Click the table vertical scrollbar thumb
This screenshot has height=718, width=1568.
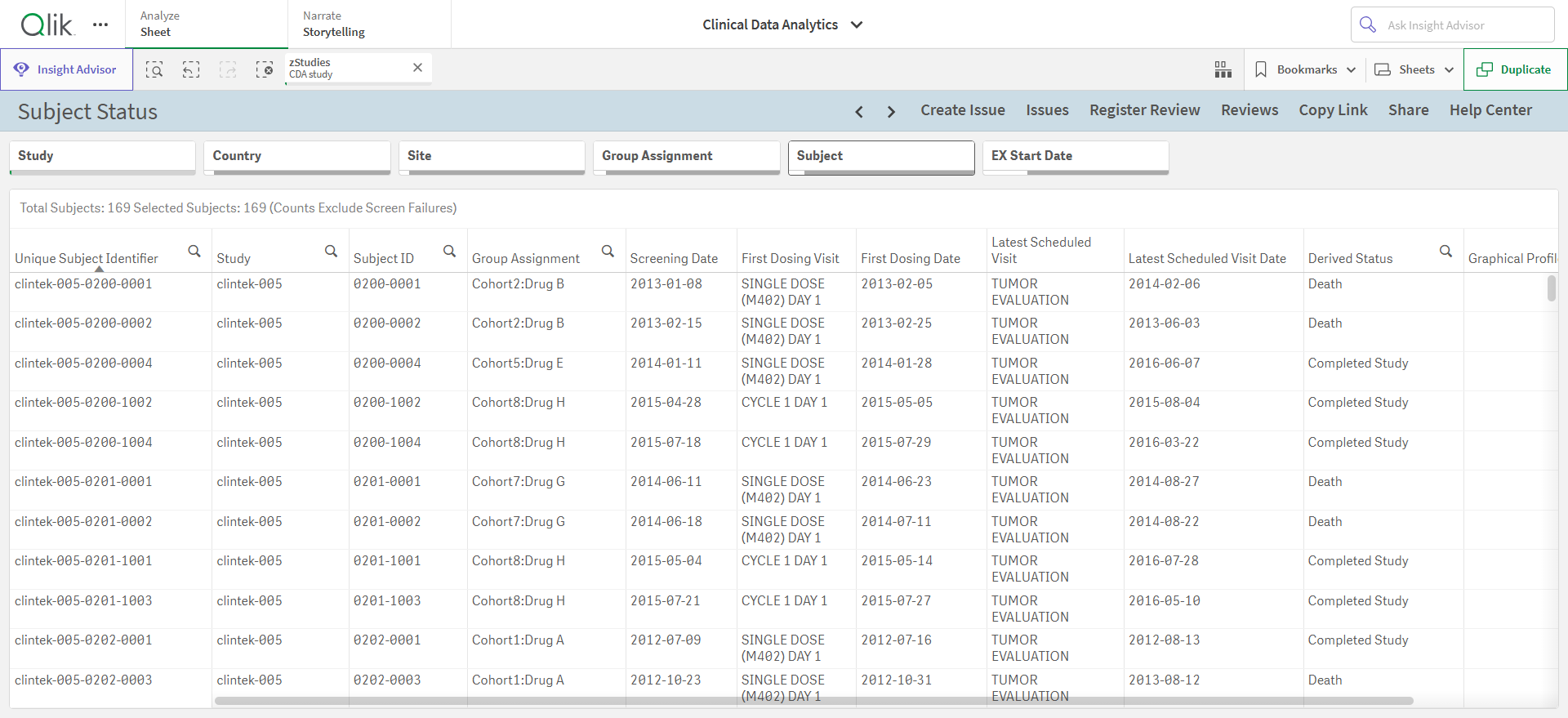pos(1551,288)
